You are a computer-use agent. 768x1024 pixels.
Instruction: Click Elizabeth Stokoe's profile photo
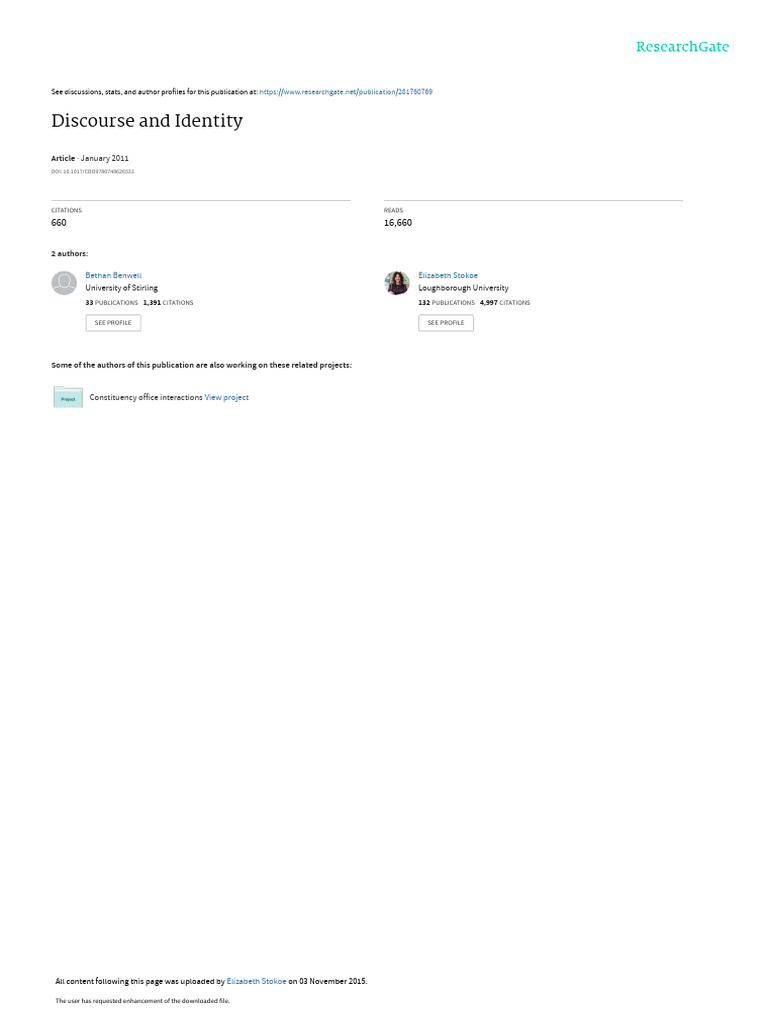point(397,283)
